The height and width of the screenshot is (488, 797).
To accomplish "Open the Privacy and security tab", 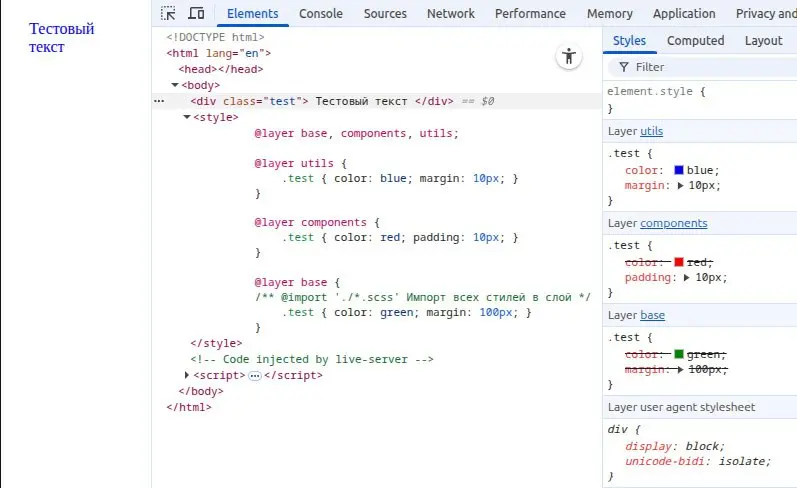I will 765,14.
